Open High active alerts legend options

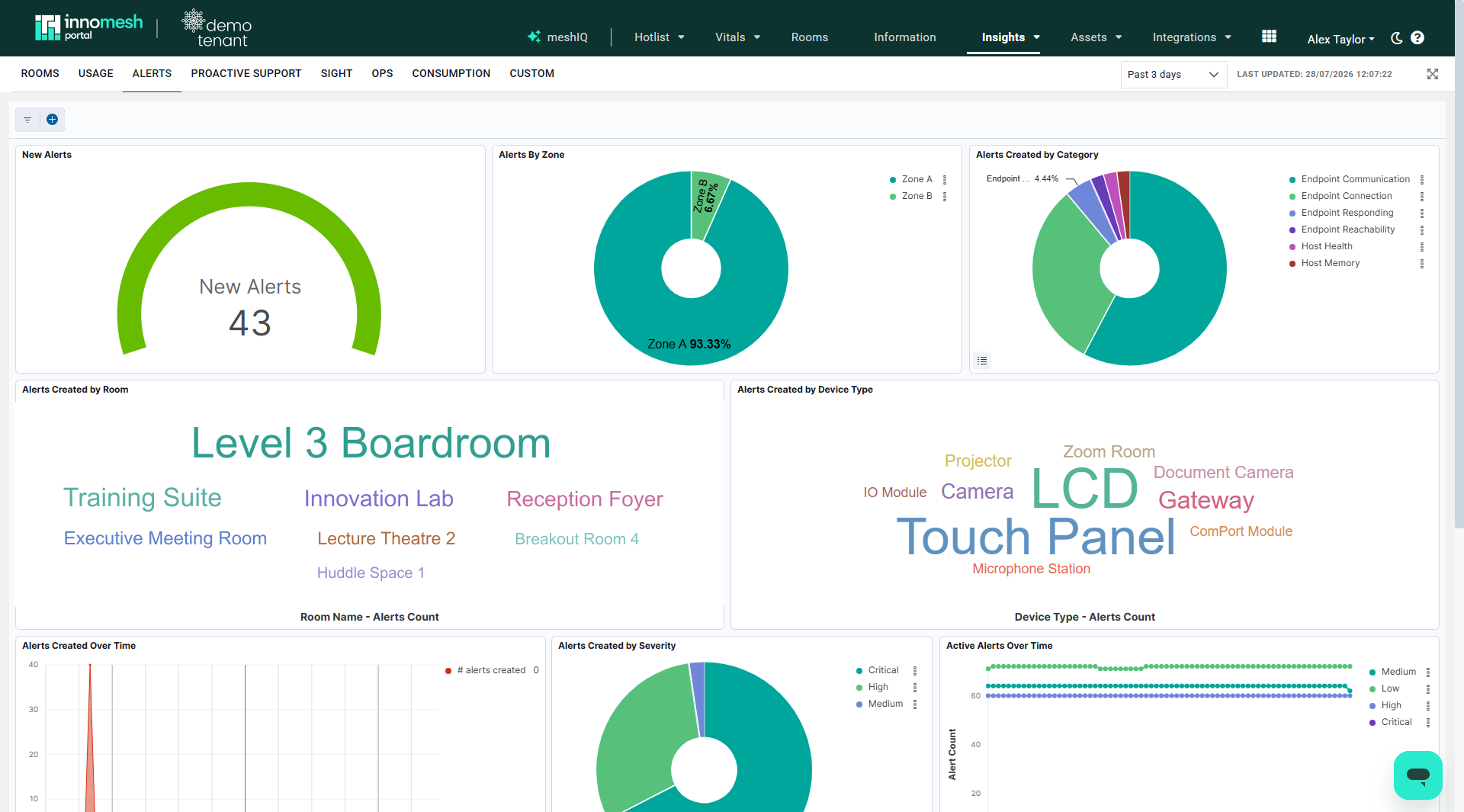pyautogui.click(x=1428, y=706)
